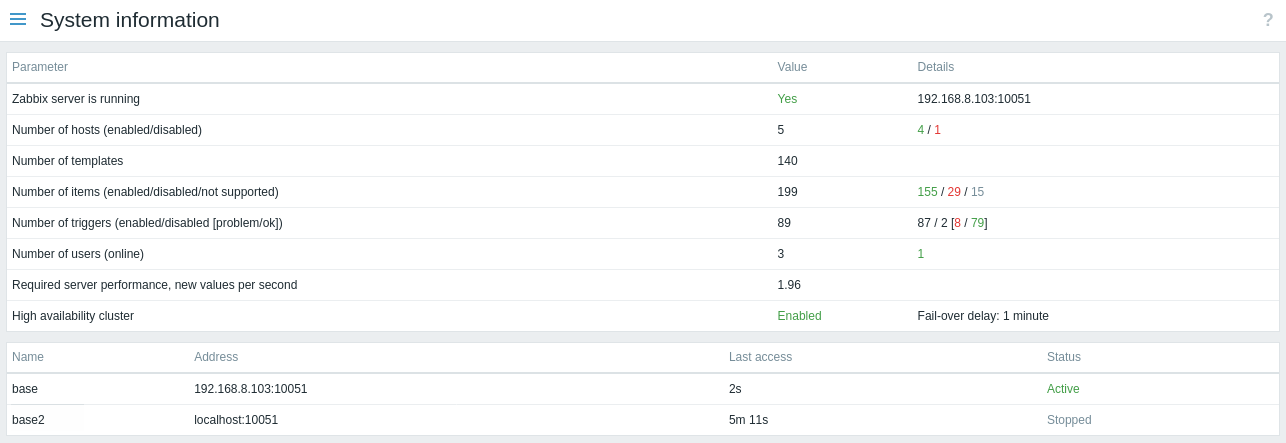
Task: Select enabled items count 155
Action: [x=927, y=192]
